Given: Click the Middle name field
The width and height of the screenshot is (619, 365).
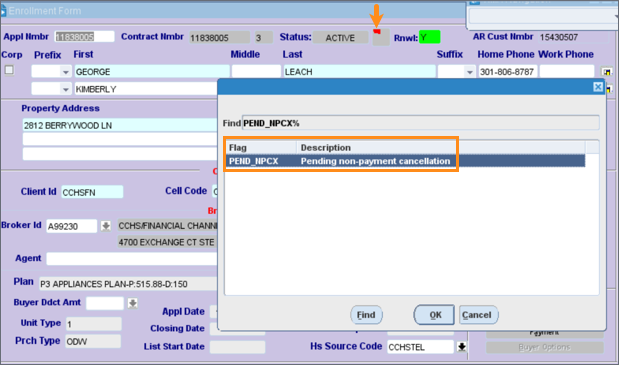Looking at the screenshot, I should coord(256,72).
